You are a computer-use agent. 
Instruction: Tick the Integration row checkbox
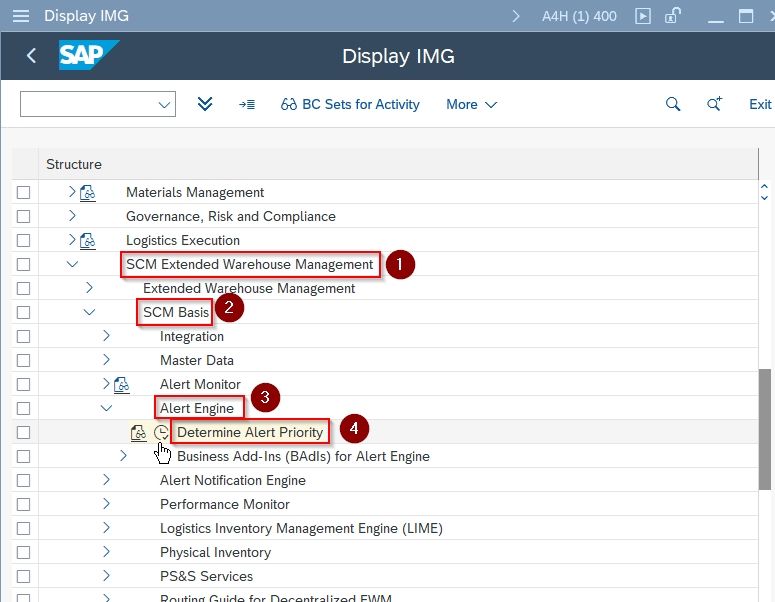coord(23,337)
